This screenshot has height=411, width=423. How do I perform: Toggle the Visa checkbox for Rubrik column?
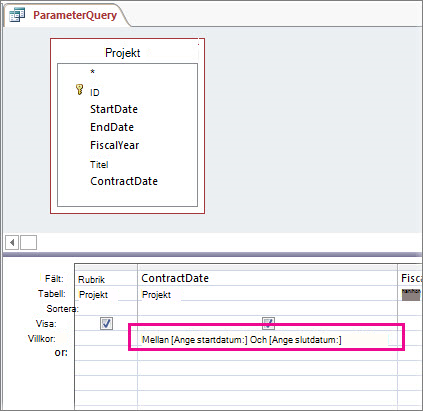[106, 323]
